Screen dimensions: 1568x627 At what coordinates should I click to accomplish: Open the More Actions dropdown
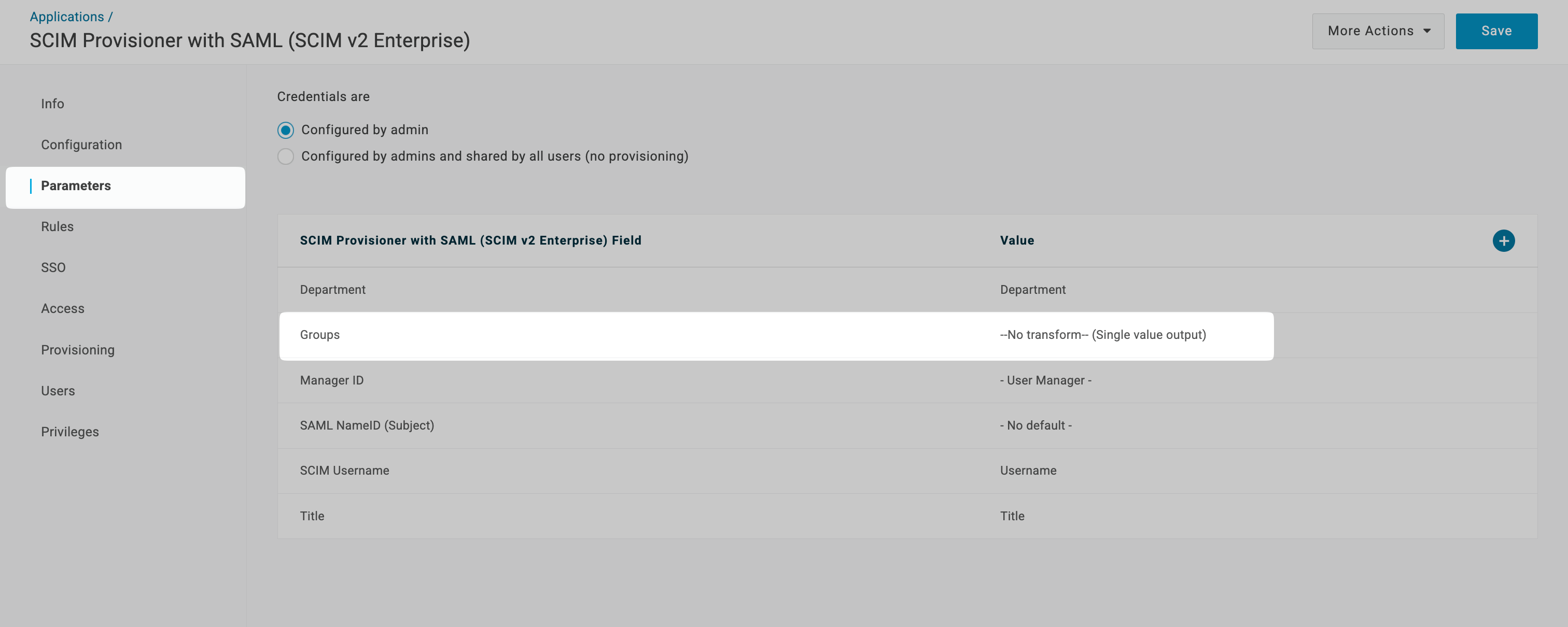click(1378, 31)
